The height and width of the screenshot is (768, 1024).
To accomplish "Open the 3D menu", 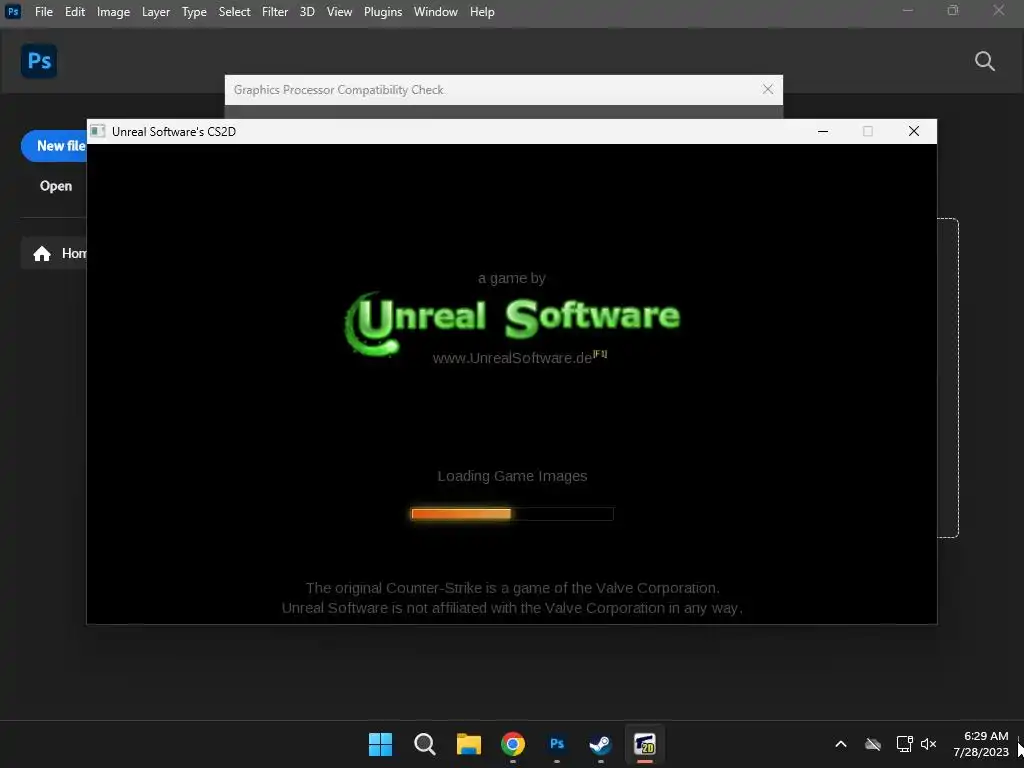I will pos(307,12).
